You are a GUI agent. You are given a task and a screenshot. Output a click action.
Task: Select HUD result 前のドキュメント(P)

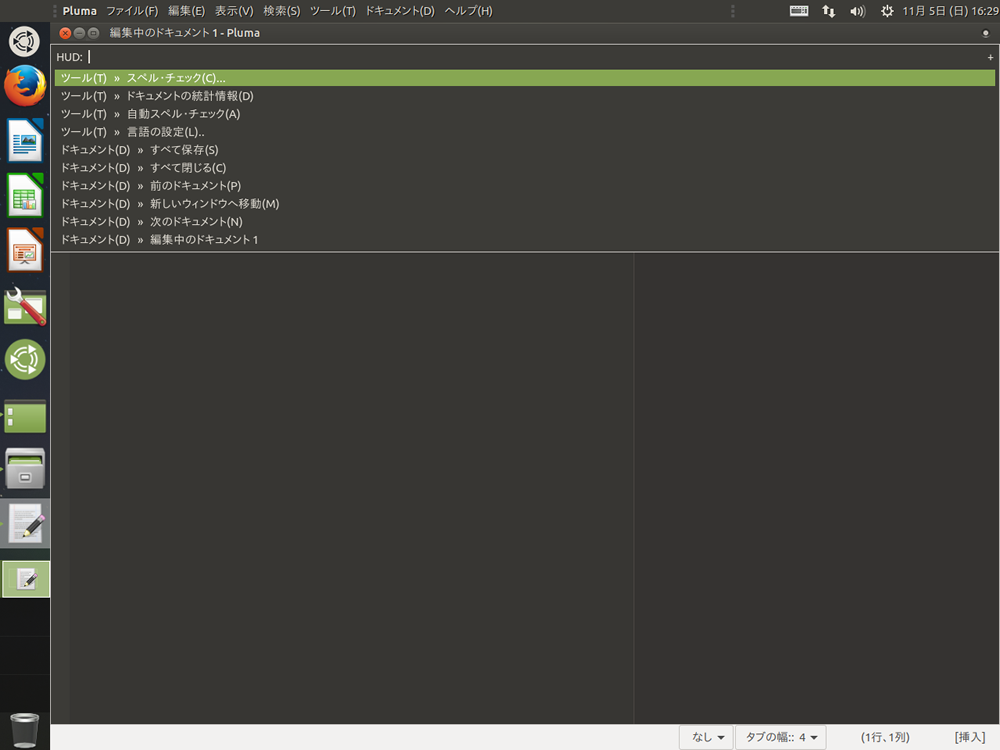pyautogui.click(x=524, y=186)
